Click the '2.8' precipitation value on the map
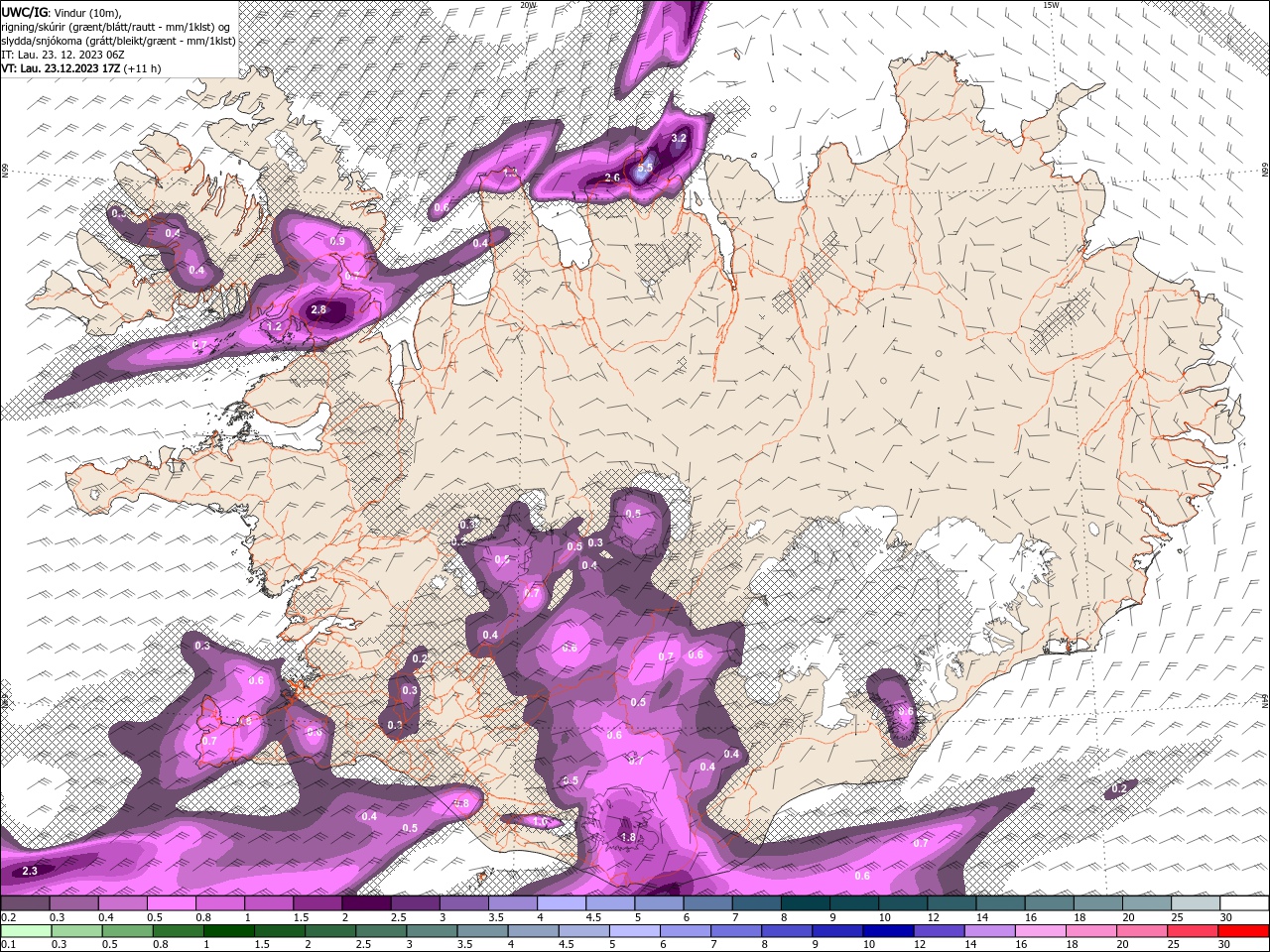The width and height of the screenshot is (1270, 952). (318, 309)
